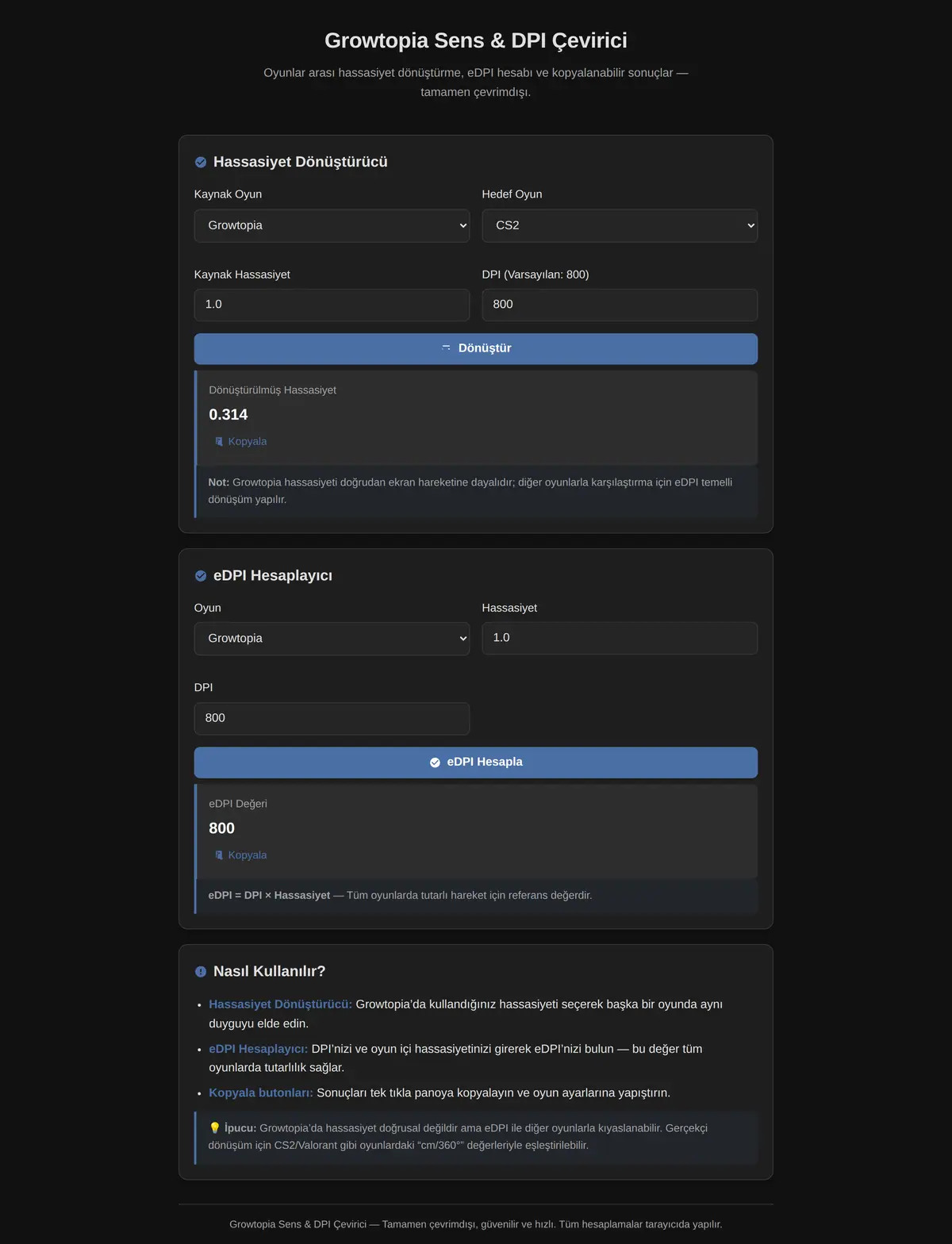Click the Not: text in the converter note
The width and height of the screenshot is (952, 1244).
(x=219, y=482)
